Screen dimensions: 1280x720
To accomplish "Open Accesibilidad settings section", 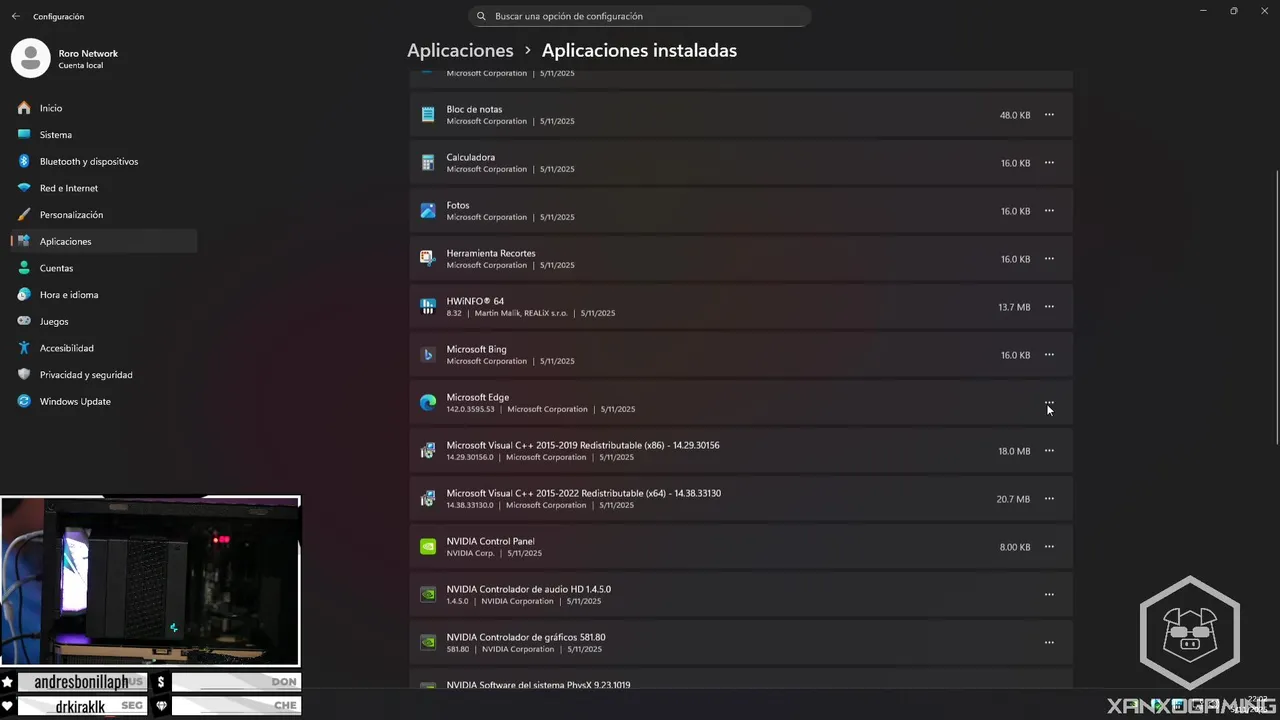I will pyautogui.click(x=104, y=348).
